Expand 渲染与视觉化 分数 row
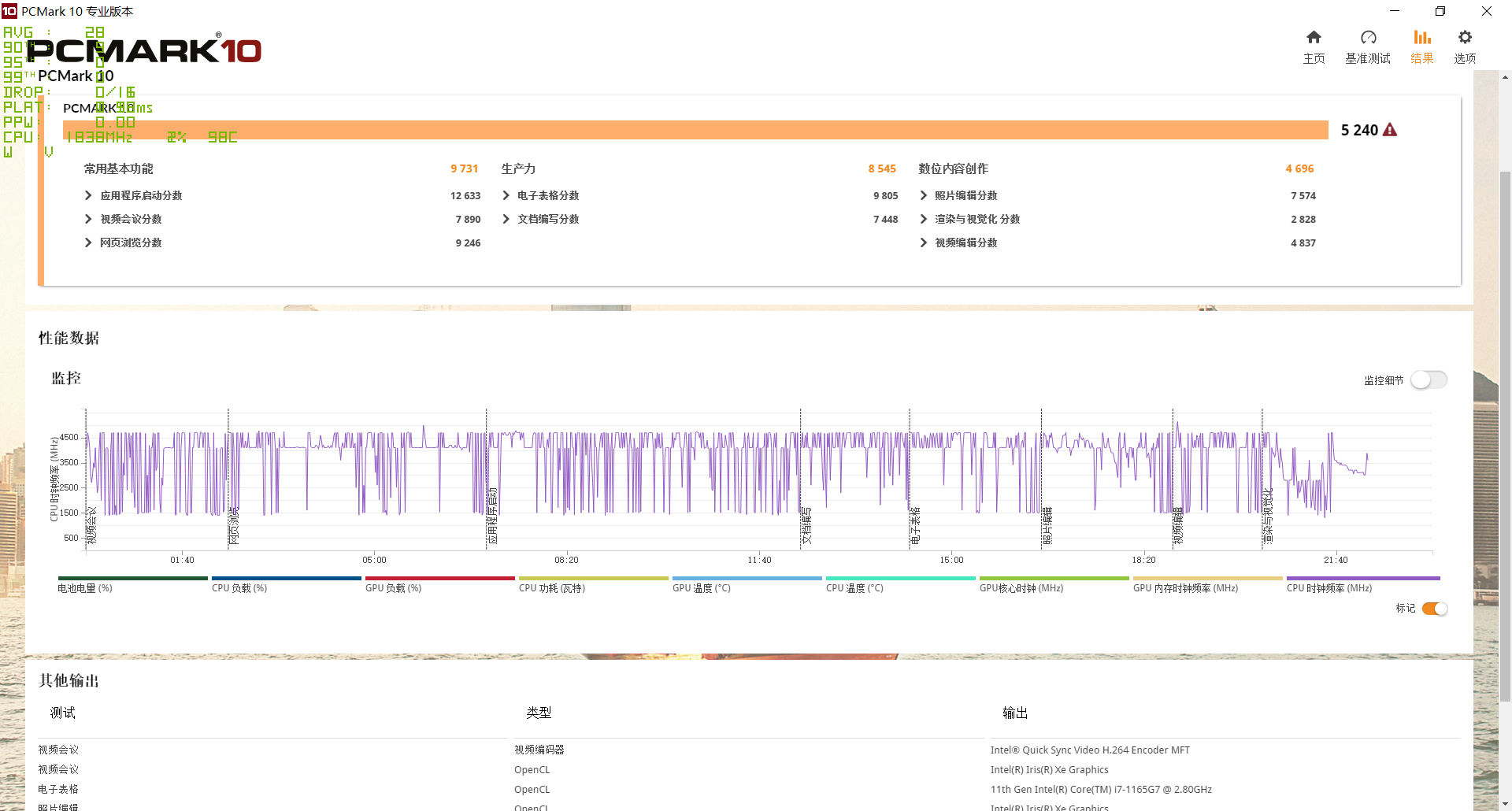 (923, 219)
